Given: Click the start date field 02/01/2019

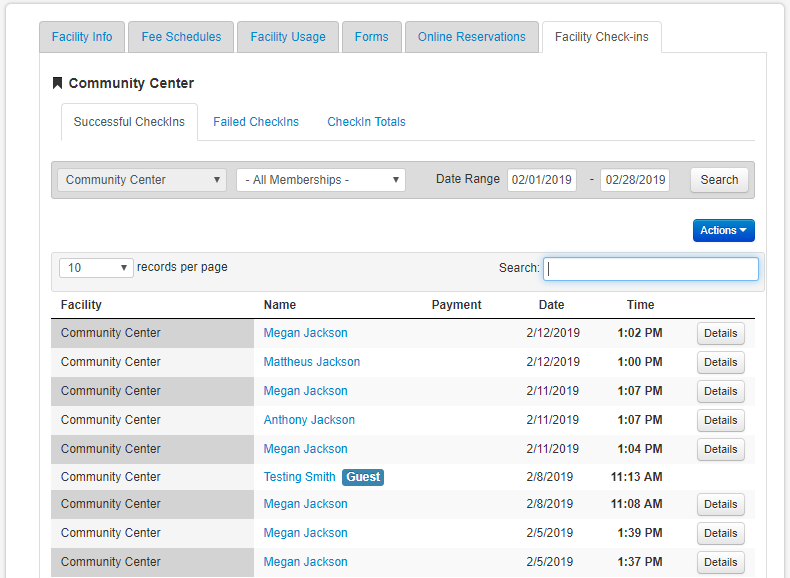Looking at the screenshot, I should coord(541,180).
